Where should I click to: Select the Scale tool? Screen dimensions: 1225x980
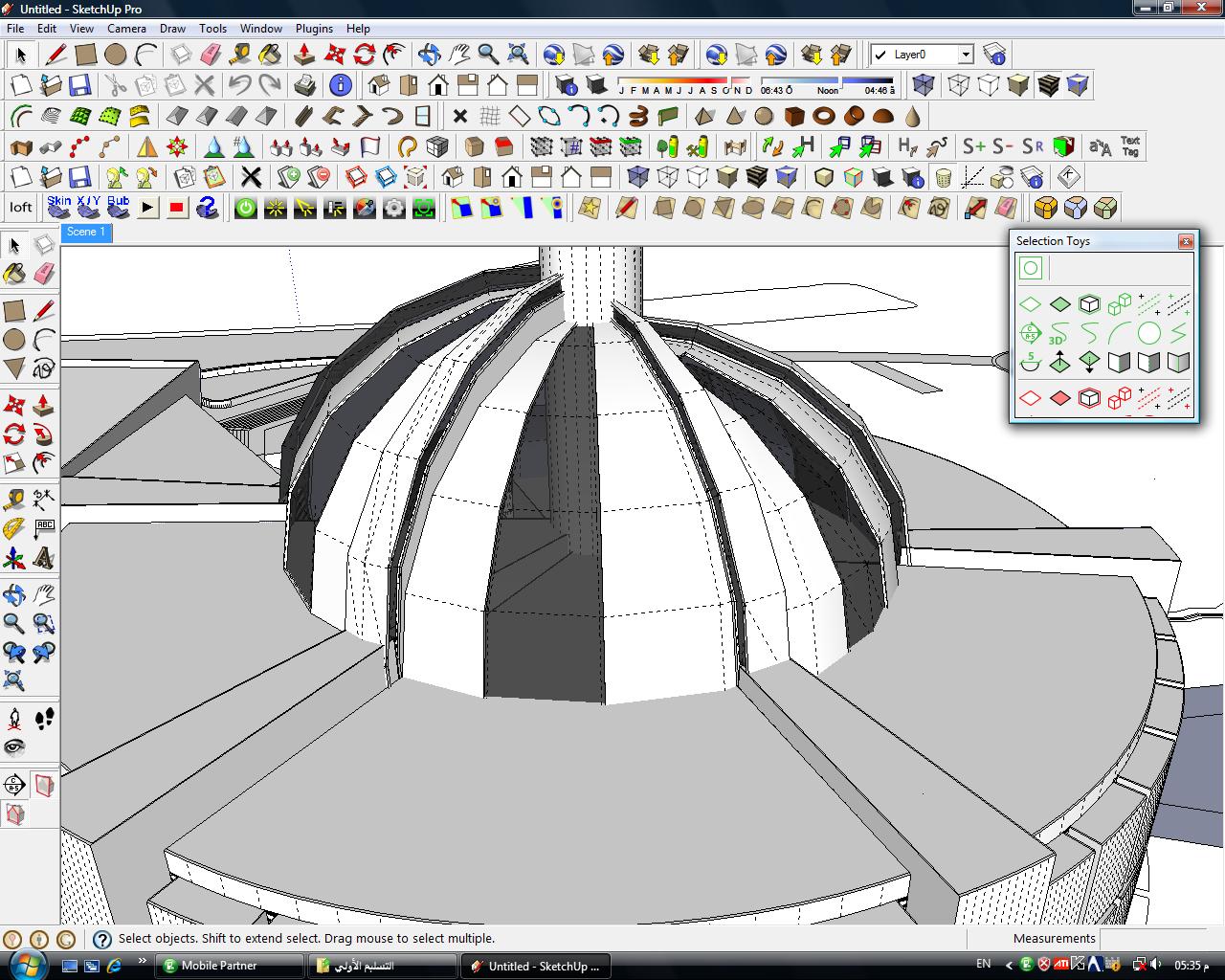pyautogui.click(x=14, y=464)
